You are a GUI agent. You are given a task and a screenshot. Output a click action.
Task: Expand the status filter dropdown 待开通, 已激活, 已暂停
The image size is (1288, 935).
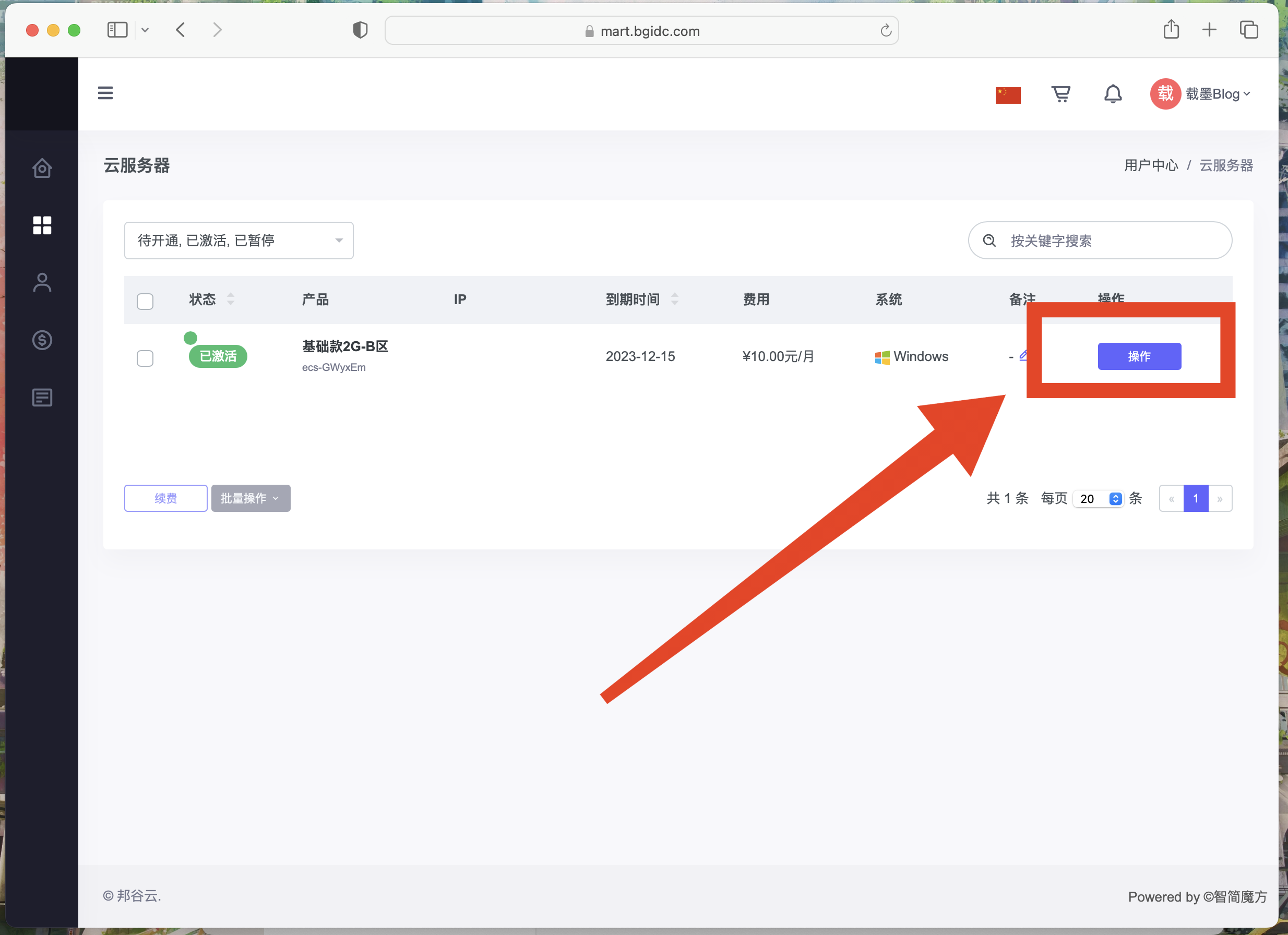tap(238, 241)
